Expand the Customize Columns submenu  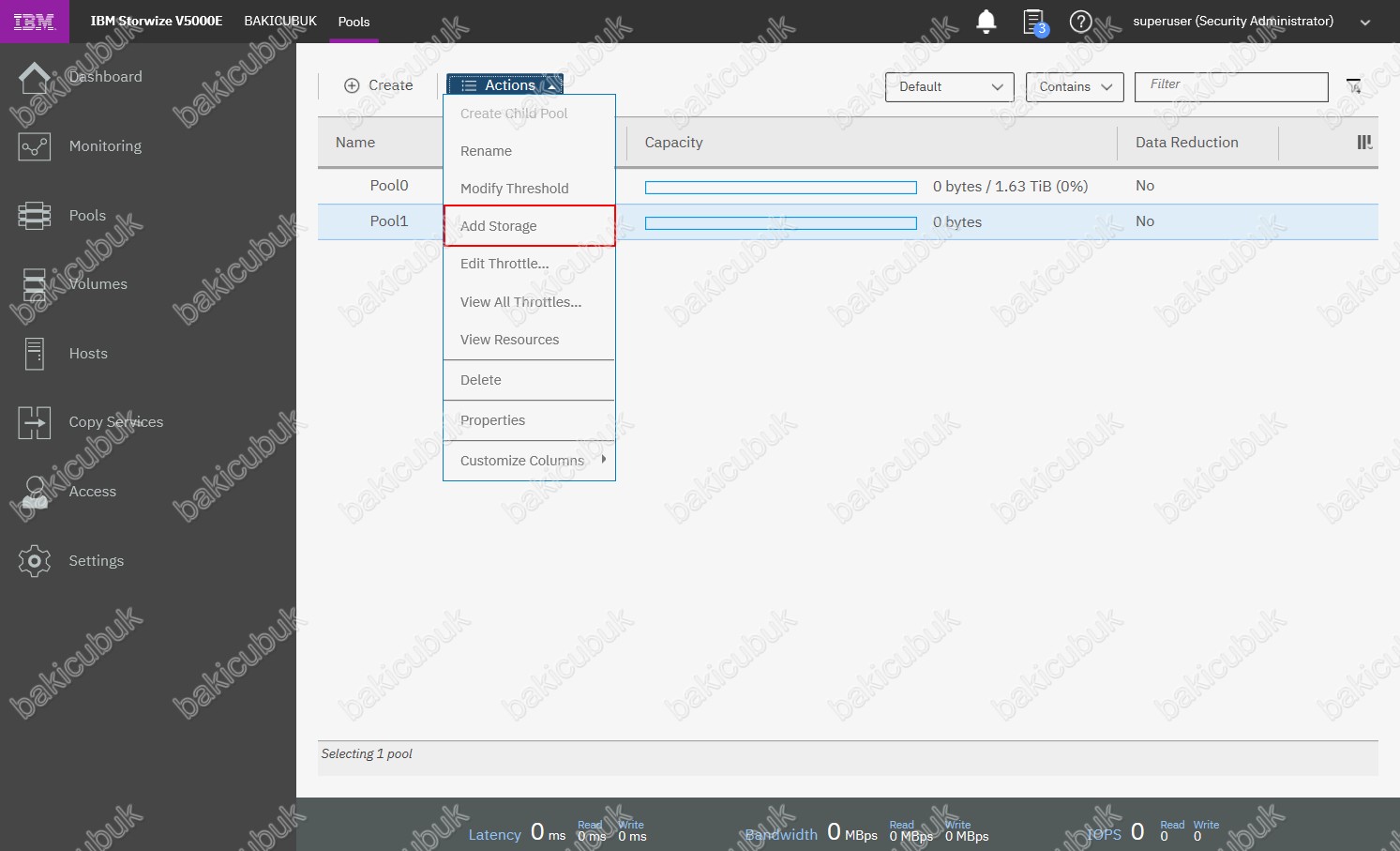529,461
